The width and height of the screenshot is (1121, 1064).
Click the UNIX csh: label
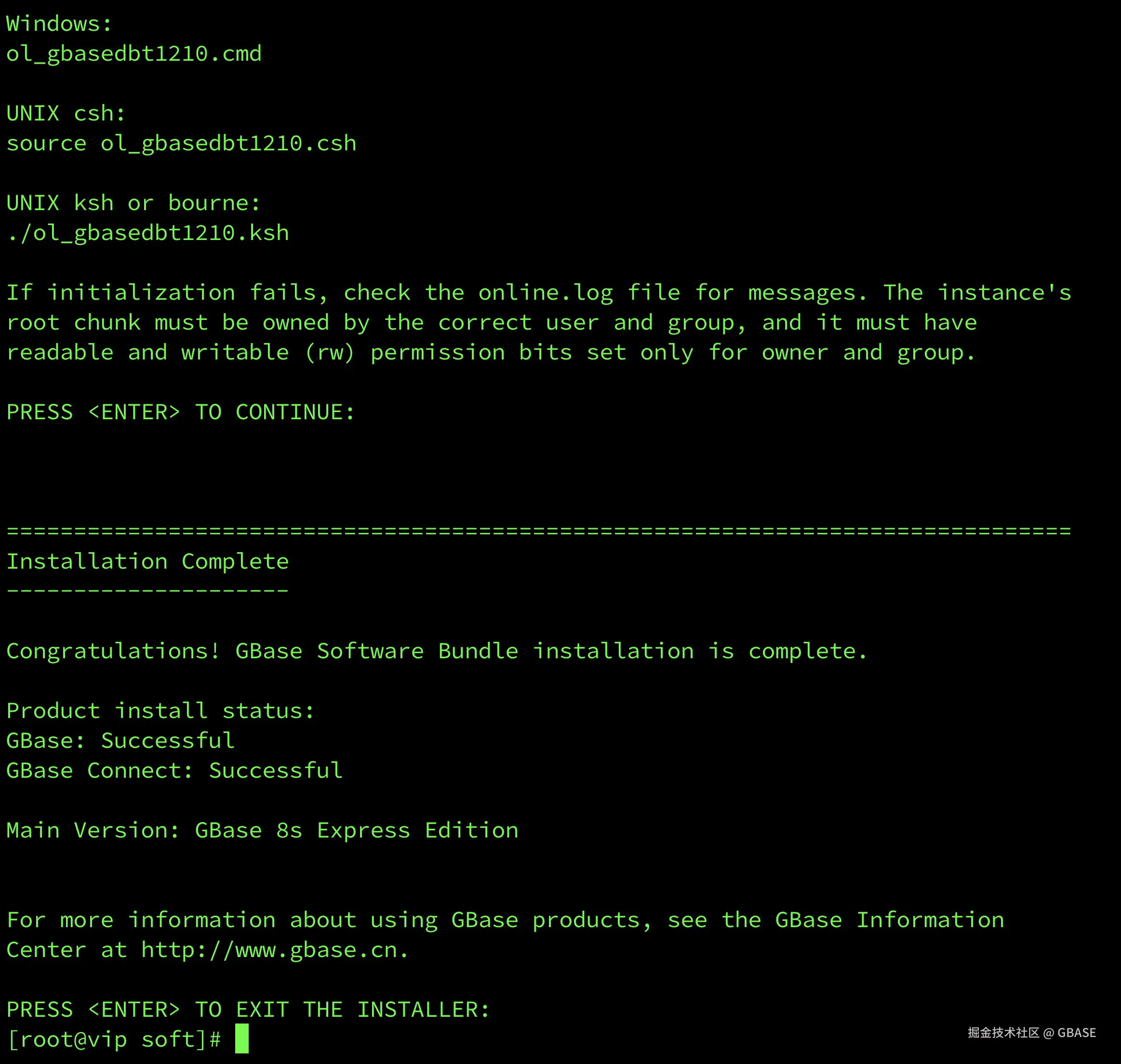coord(66,113)
